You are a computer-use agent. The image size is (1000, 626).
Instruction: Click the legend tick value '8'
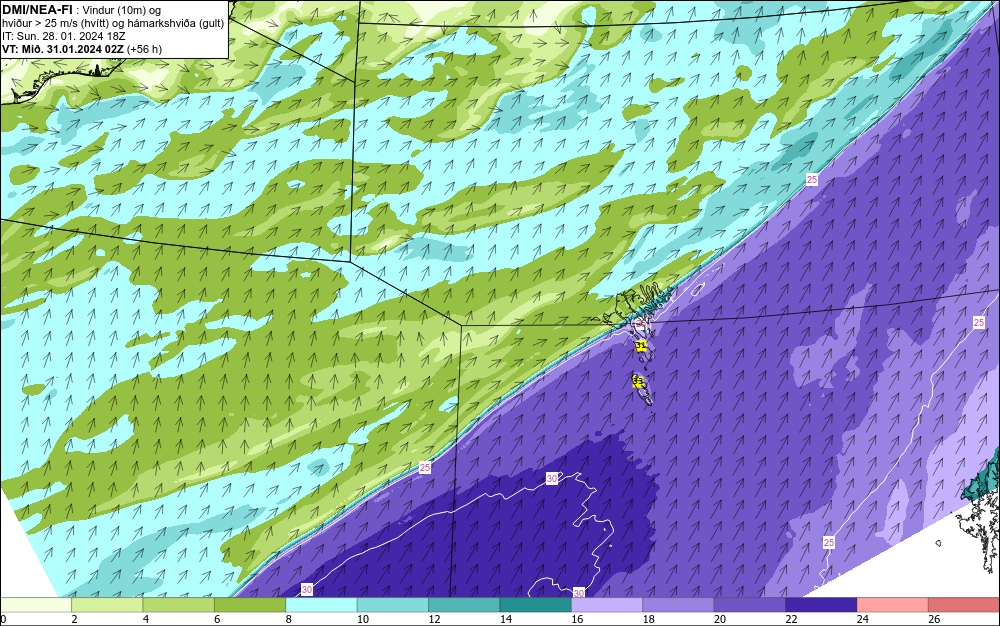click(x=288, y=619)
